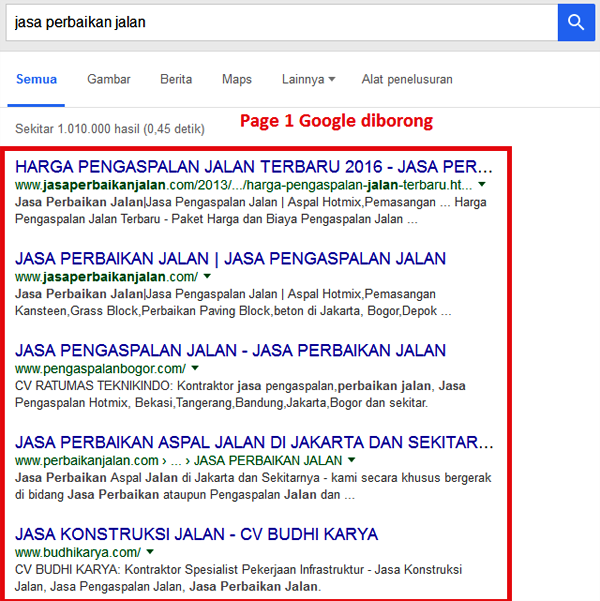Viewport: 600px width, 601px height.
Task: Select the Semua tab
Action: point(36,79)
